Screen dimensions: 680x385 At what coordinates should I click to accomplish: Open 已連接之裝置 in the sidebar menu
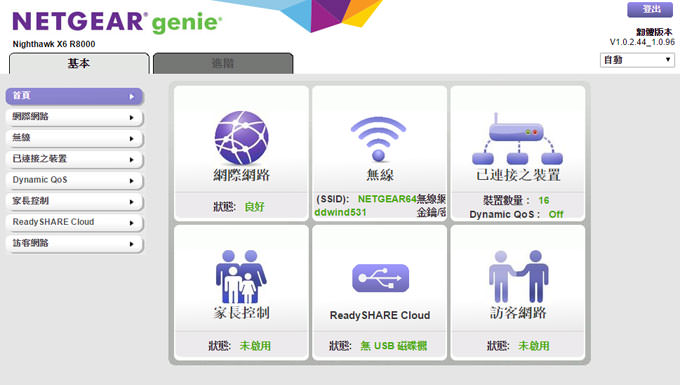(x=74, y=159)
